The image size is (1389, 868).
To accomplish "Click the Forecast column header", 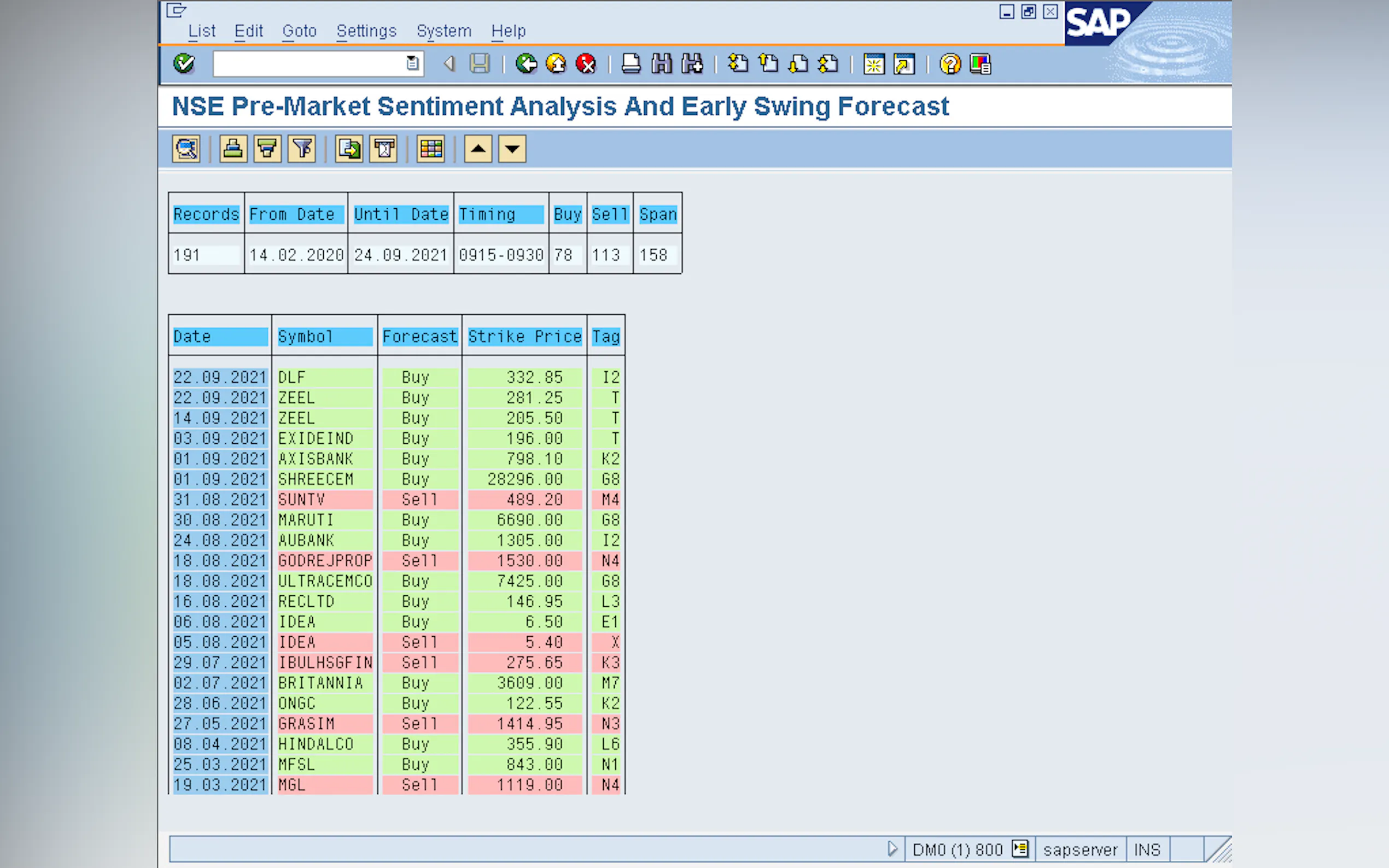I will pos(419,336).
